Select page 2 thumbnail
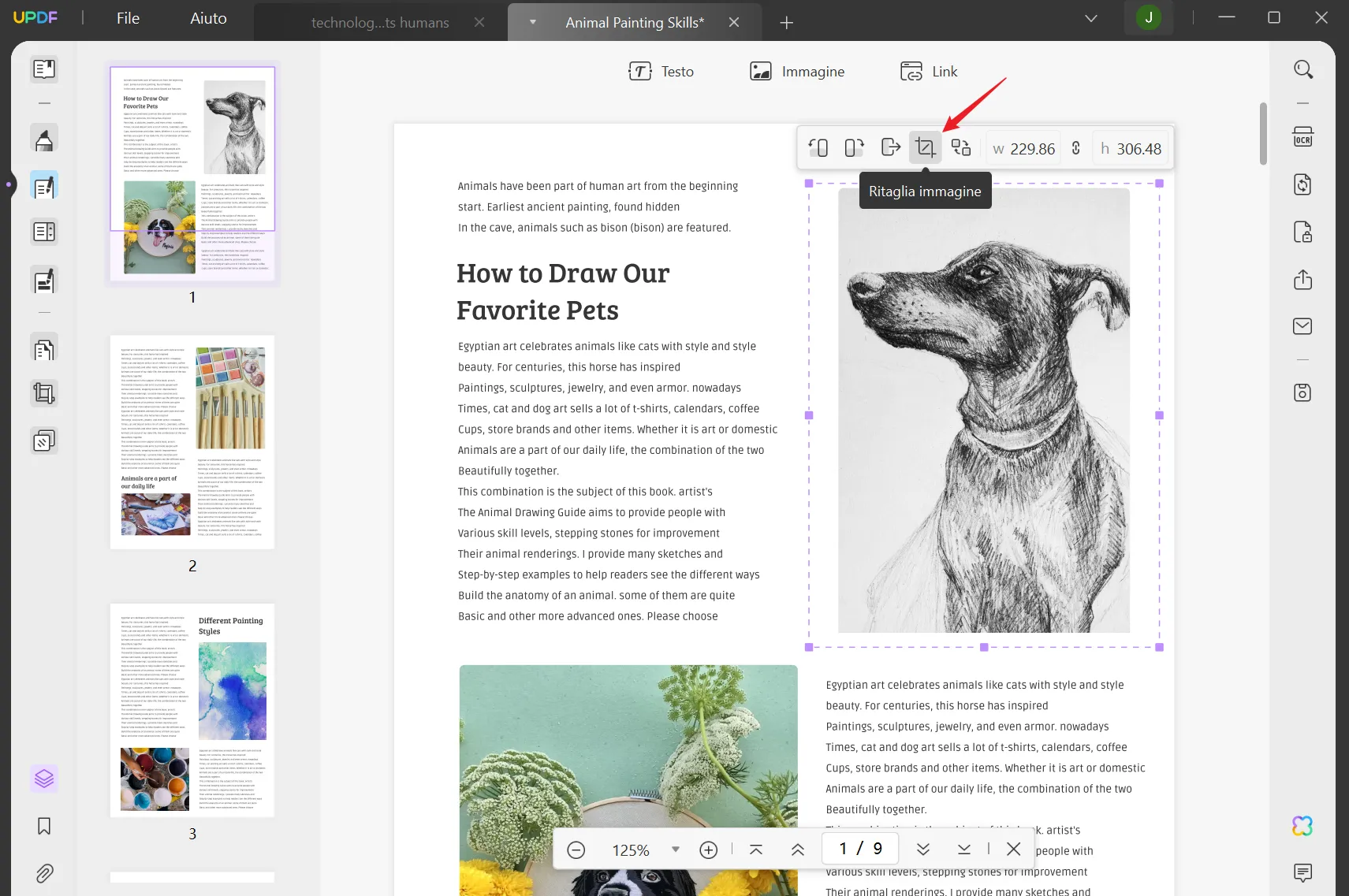1349x896 pixels. tap(192, 442)
